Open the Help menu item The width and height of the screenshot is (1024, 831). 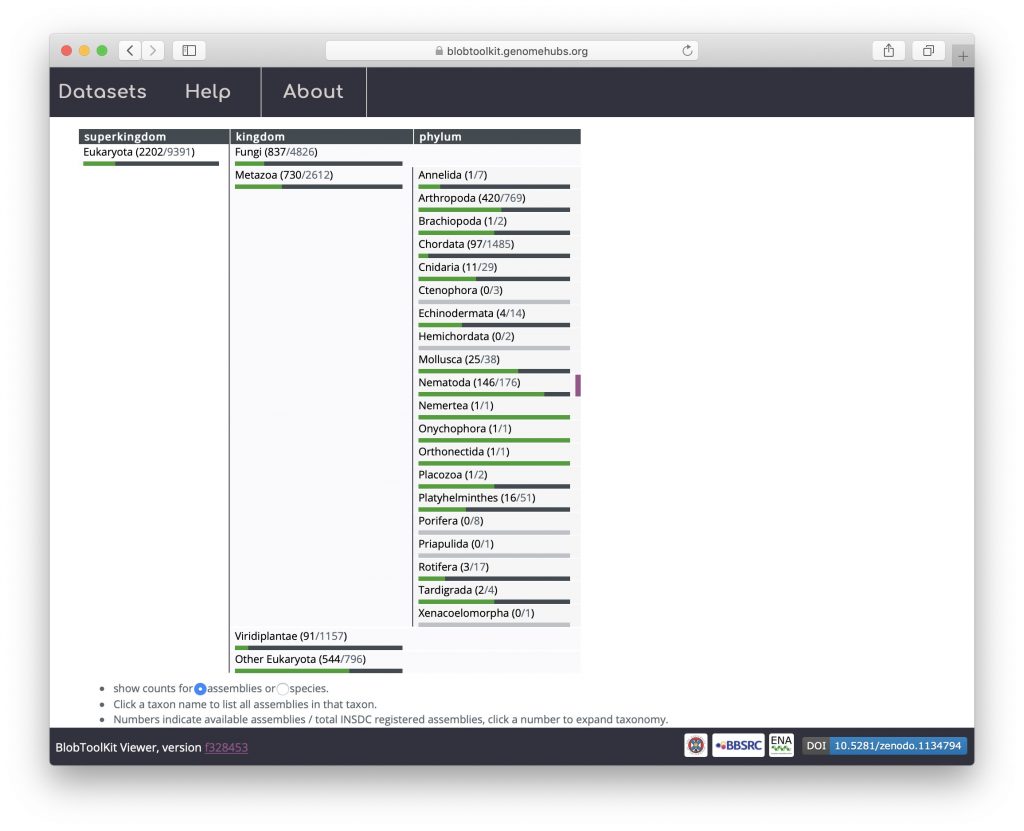click(208, 92)
